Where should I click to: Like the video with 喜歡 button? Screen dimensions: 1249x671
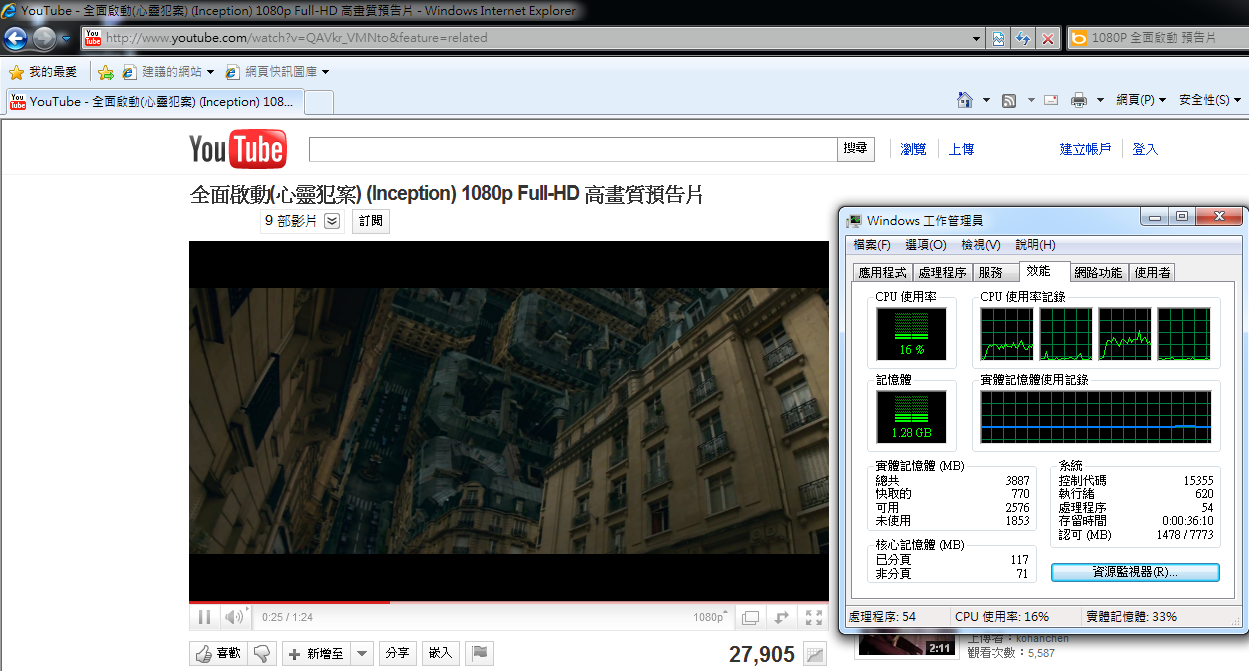(x=218, y=653)
